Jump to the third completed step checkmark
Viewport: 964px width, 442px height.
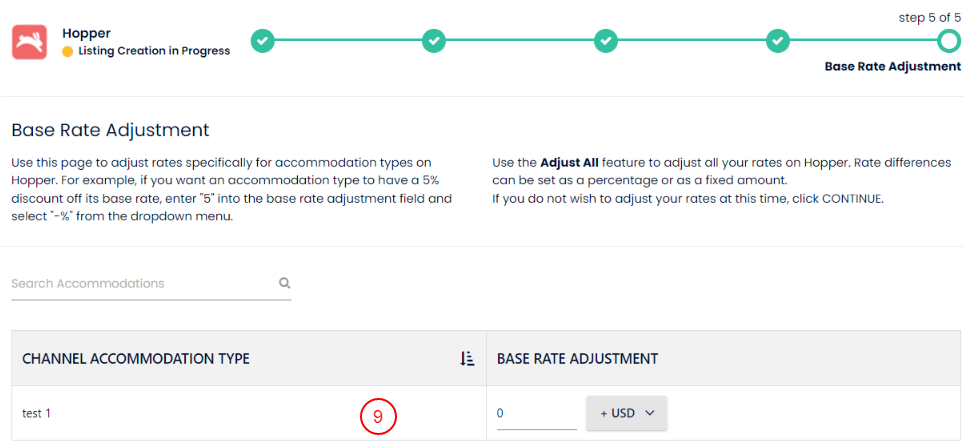(606, 41)
